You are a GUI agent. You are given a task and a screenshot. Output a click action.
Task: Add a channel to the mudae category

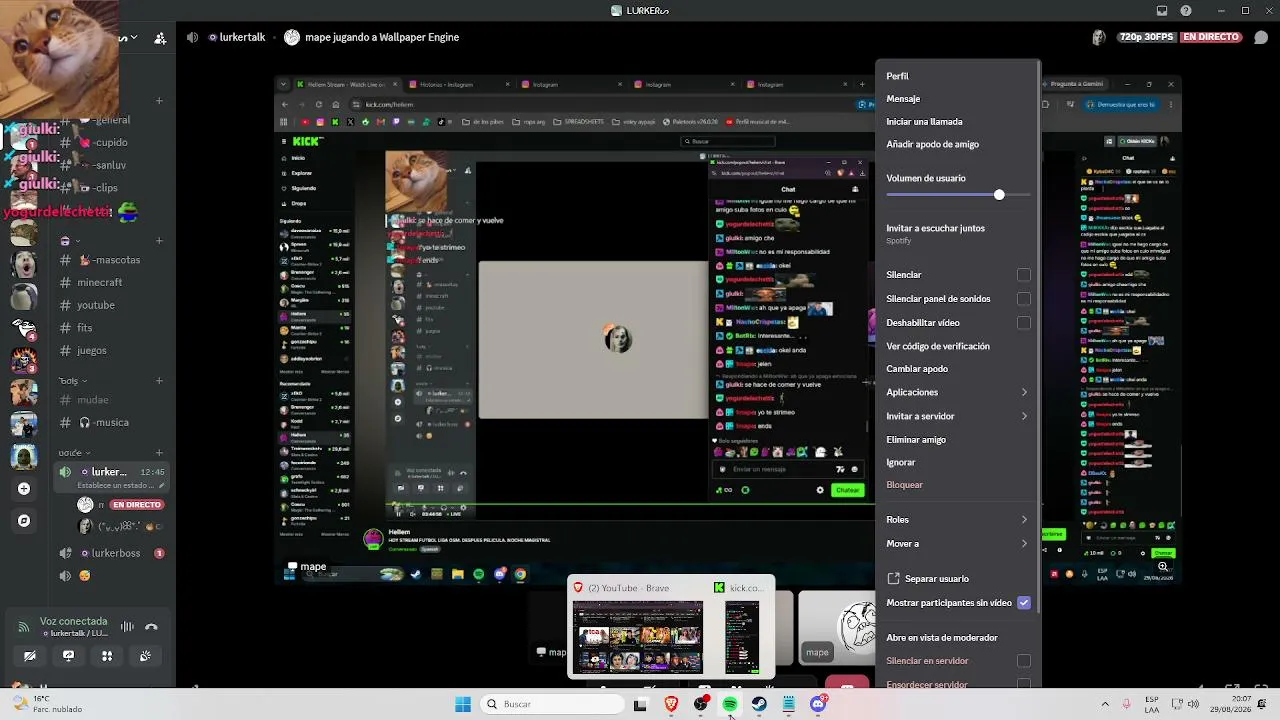pyautogui.click(x=159, y=381)
